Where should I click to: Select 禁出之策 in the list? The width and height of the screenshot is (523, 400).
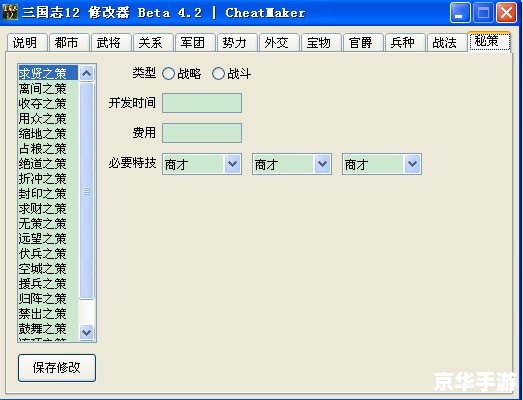tap(48, 314)
